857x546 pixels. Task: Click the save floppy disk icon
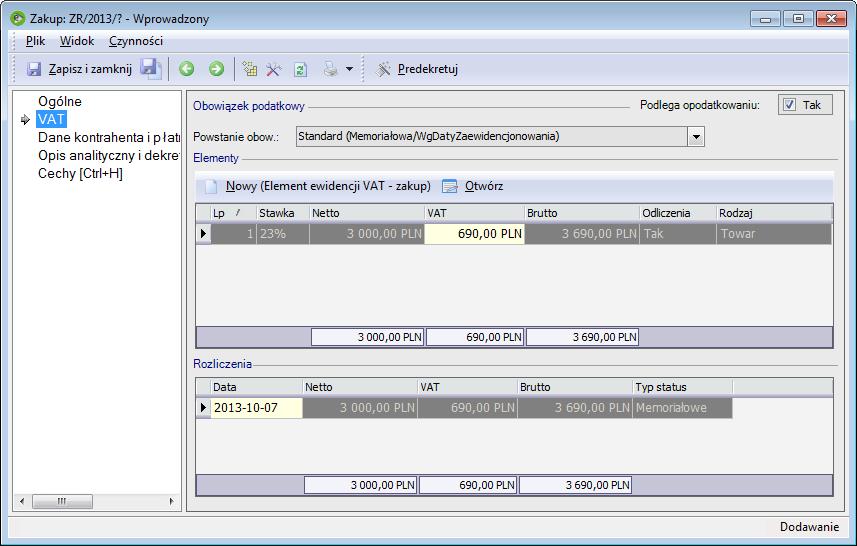coord(34,69)
